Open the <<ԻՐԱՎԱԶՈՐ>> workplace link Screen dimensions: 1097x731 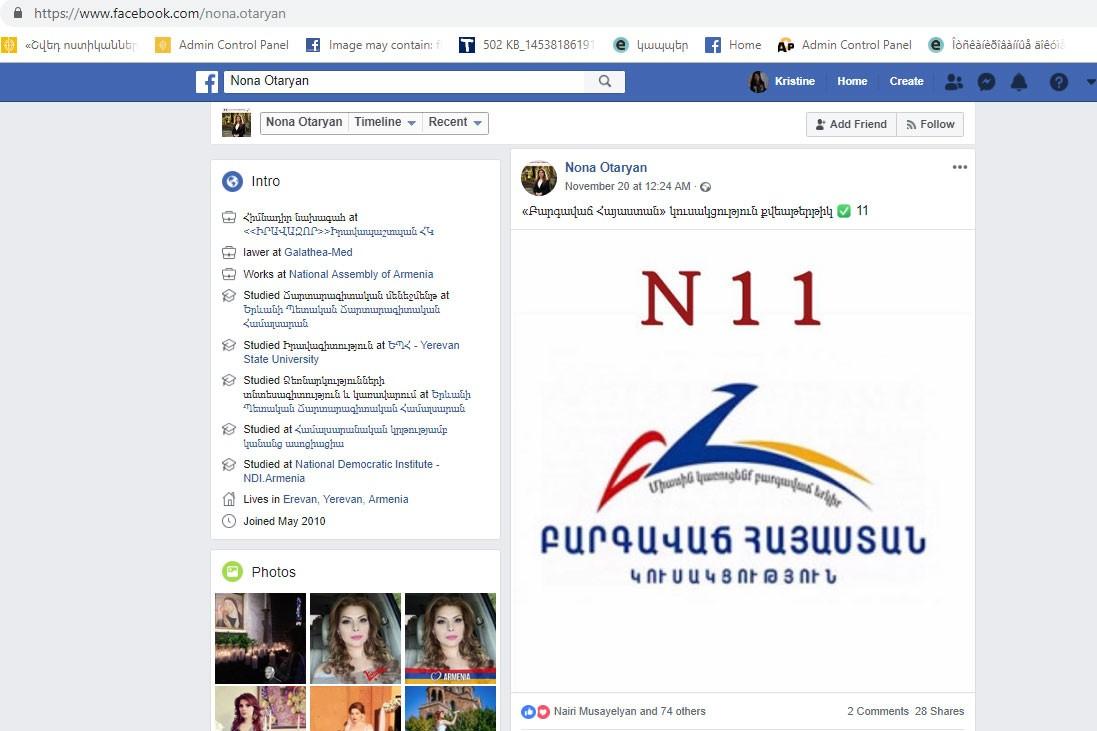click(339, 232)
